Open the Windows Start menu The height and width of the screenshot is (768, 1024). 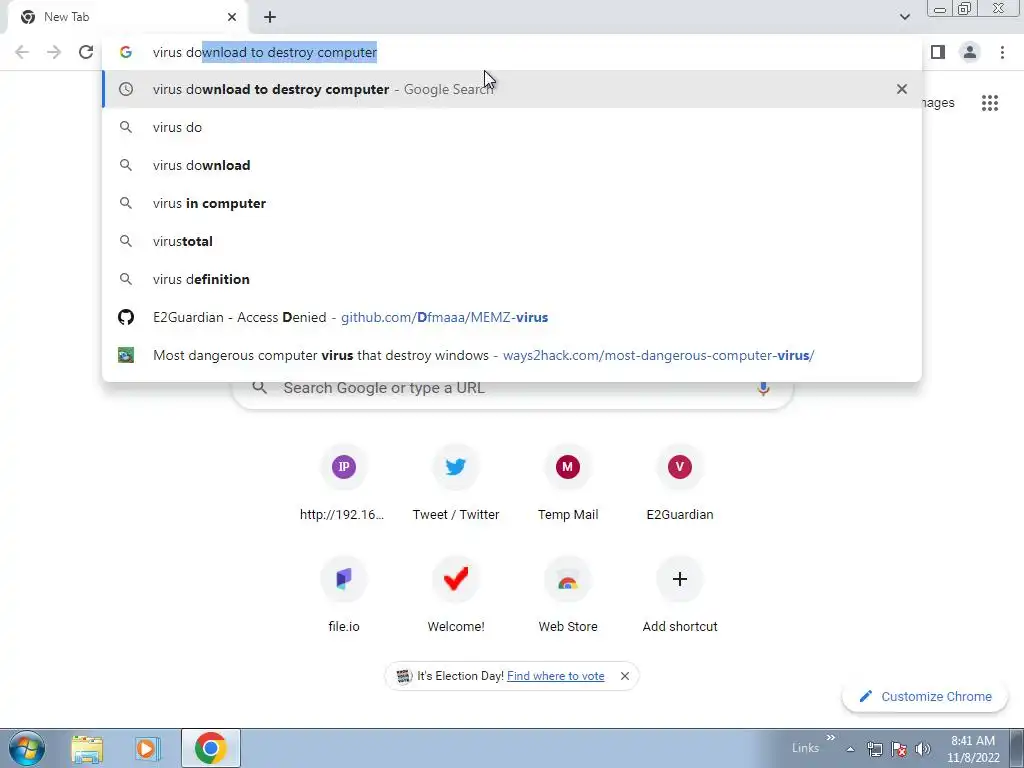[x=26, y=748]
